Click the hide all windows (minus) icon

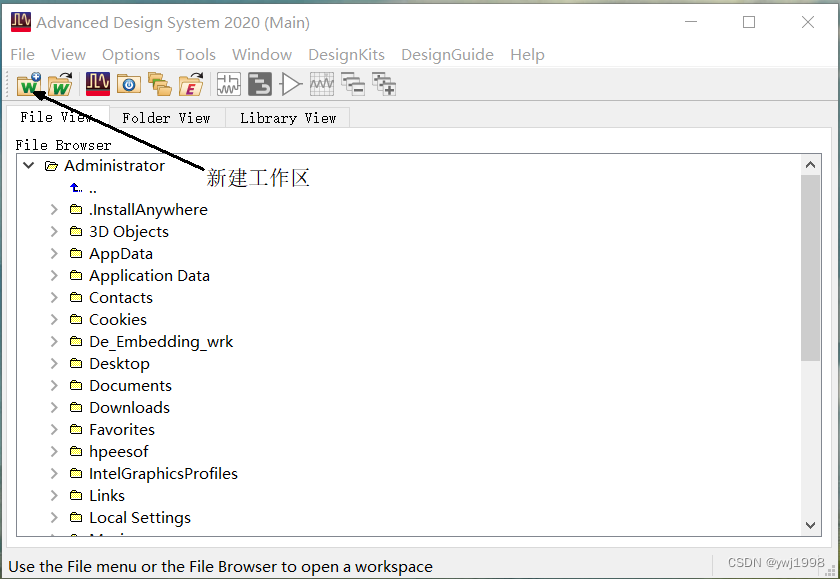(353, 84)
